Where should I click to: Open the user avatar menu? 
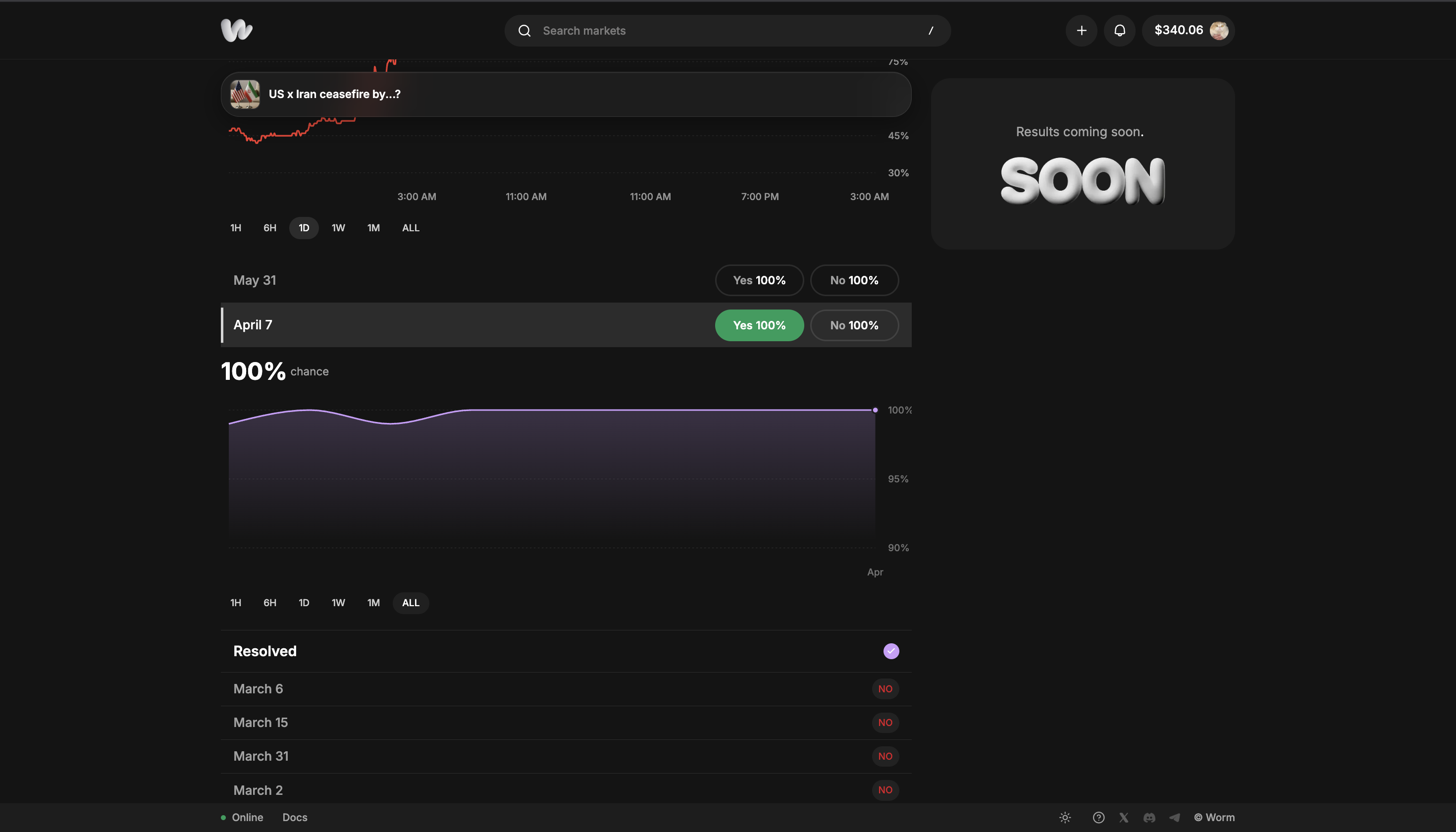coord(1219,30)
